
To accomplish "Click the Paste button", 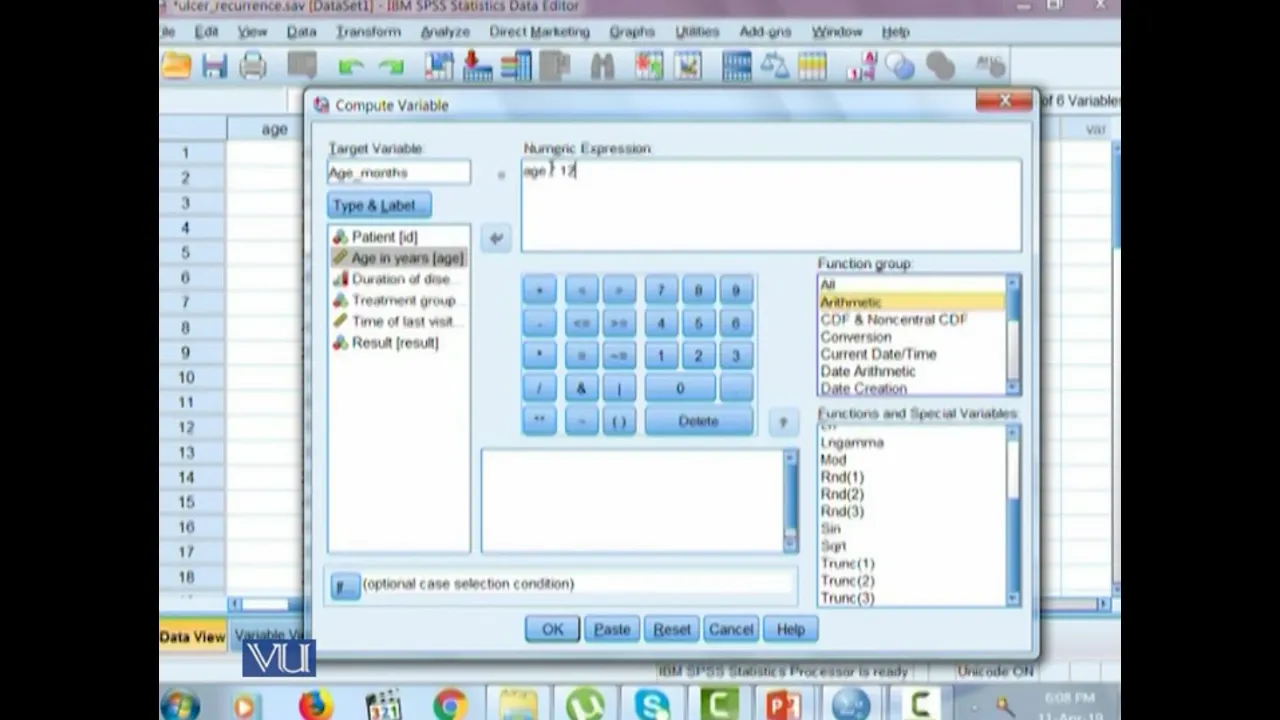I will 612,629.
